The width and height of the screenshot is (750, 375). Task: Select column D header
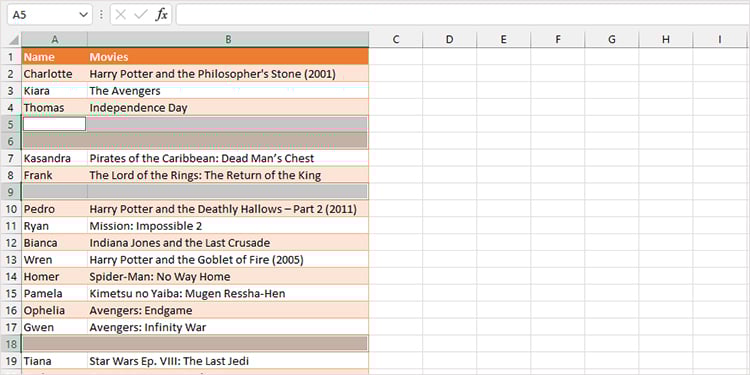[x=449, y=40]
